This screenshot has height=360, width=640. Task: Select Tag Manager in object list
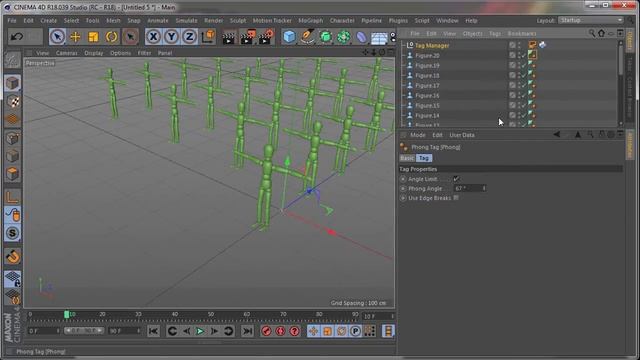tap(432, 45)
